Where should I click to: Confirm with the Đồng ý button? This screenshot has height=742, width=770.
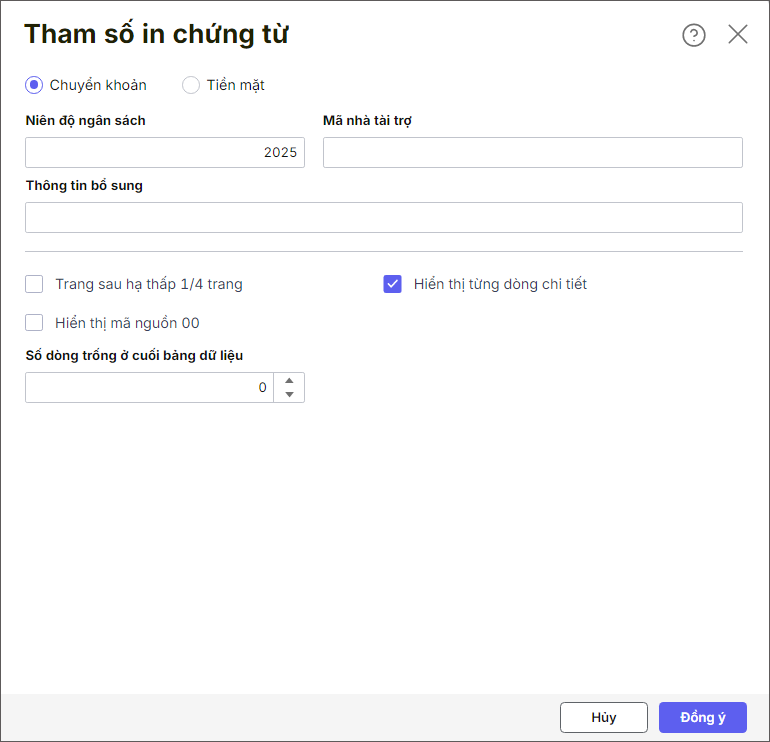702,717
